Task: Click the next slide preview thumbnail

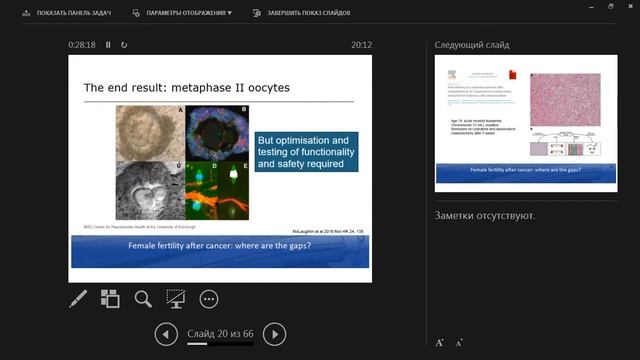Action: [x=526, y=123]
